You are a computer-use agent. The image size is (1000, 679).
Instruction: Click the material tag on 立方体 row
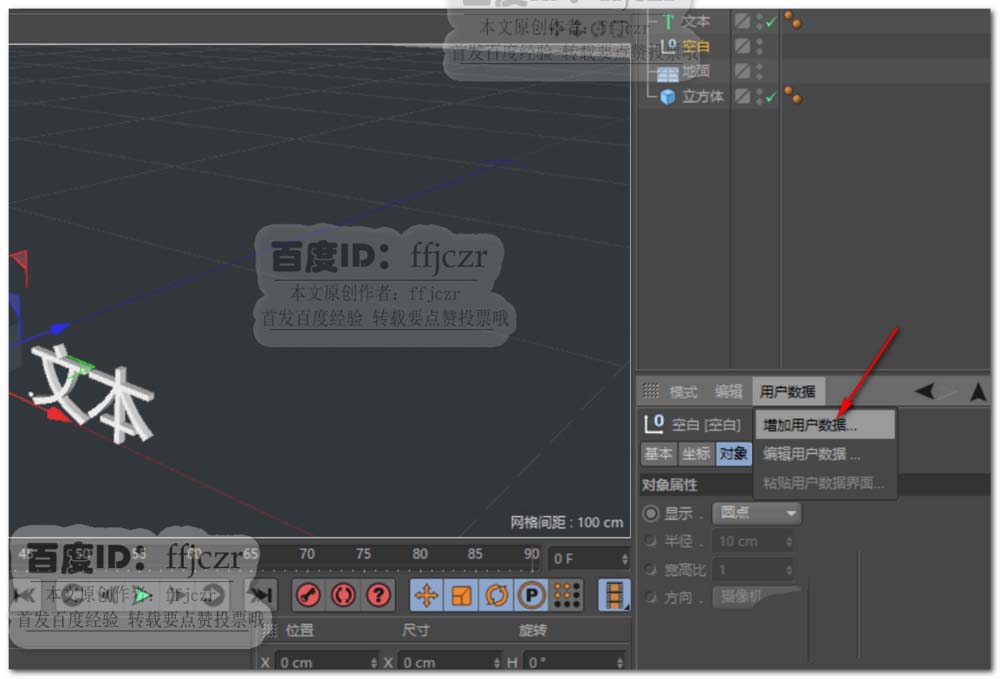(x=793, y=96)
